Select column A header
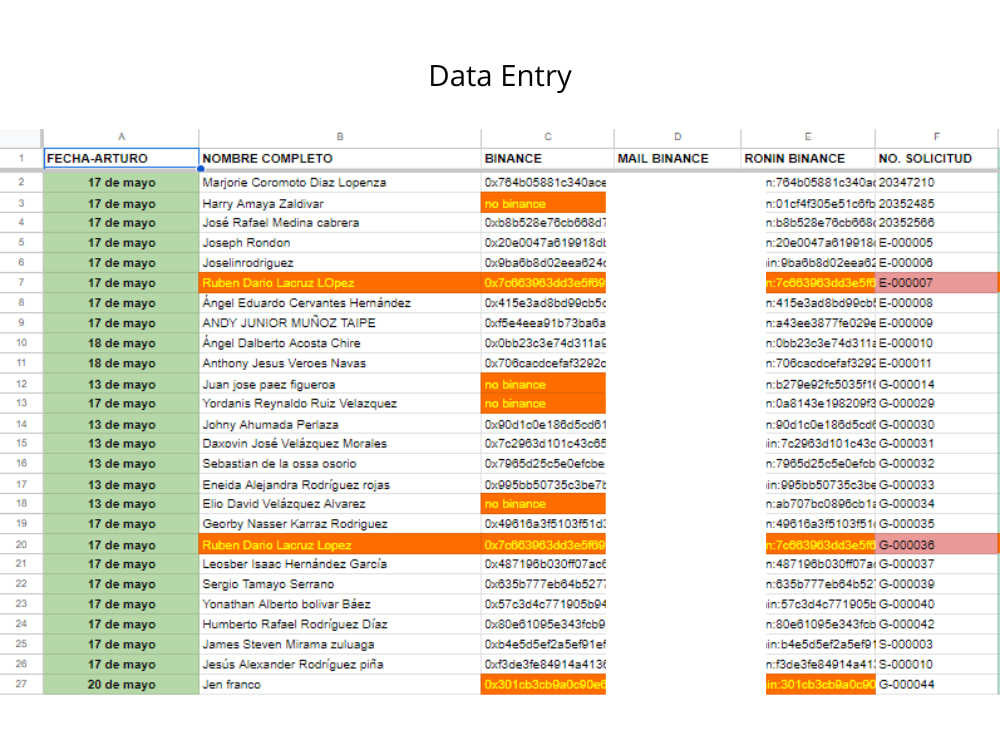The image size is (1000, 750). 121,137
